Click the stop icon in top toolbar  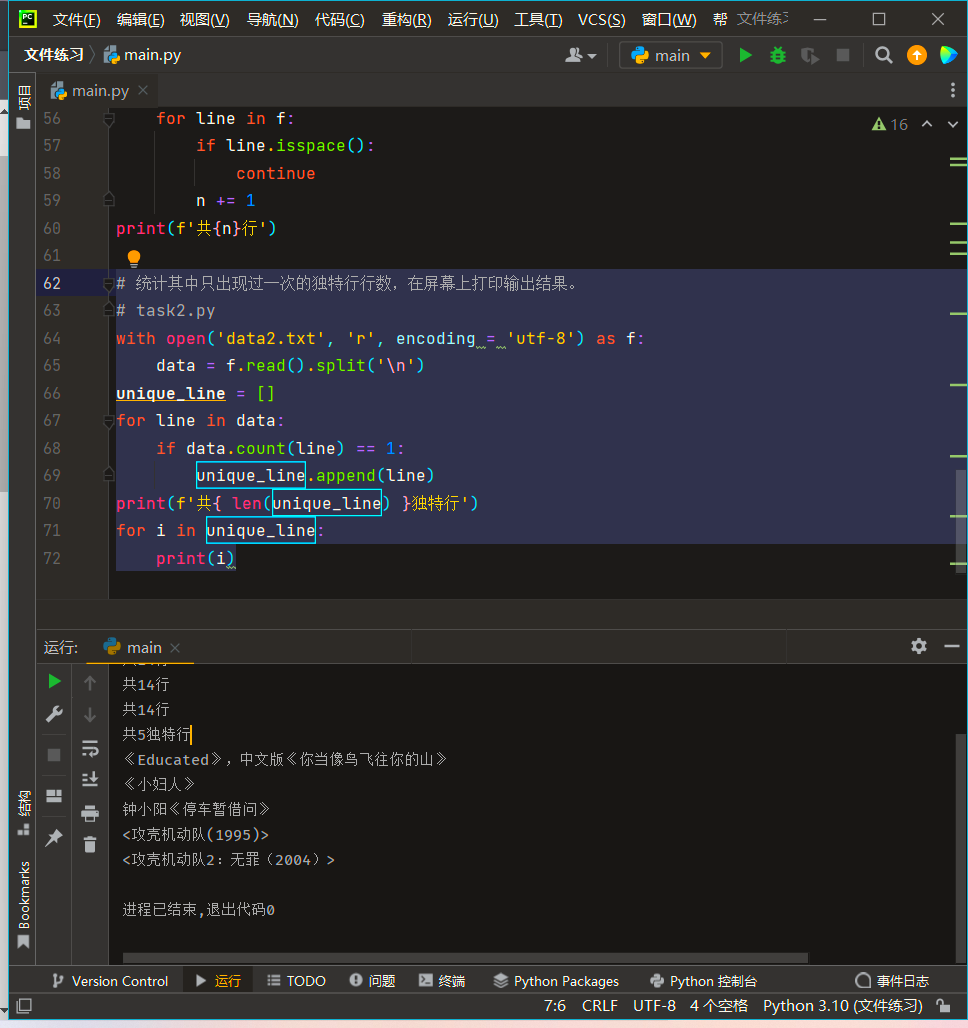843,55
